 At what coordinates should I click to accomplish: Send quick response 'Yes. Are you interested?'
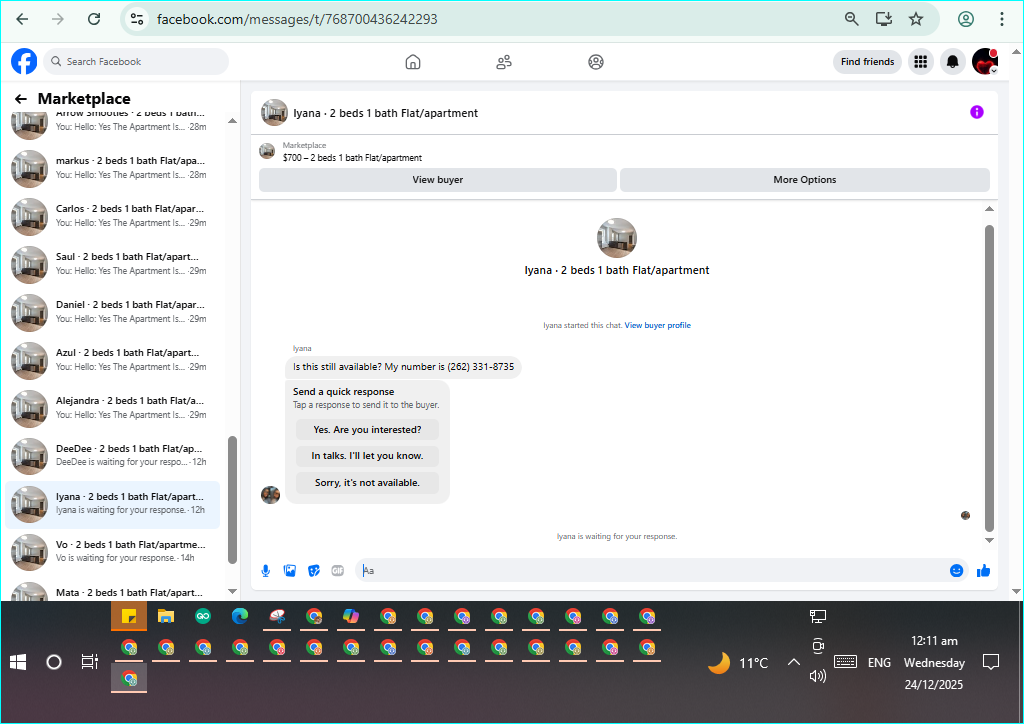tap(367, 430)
